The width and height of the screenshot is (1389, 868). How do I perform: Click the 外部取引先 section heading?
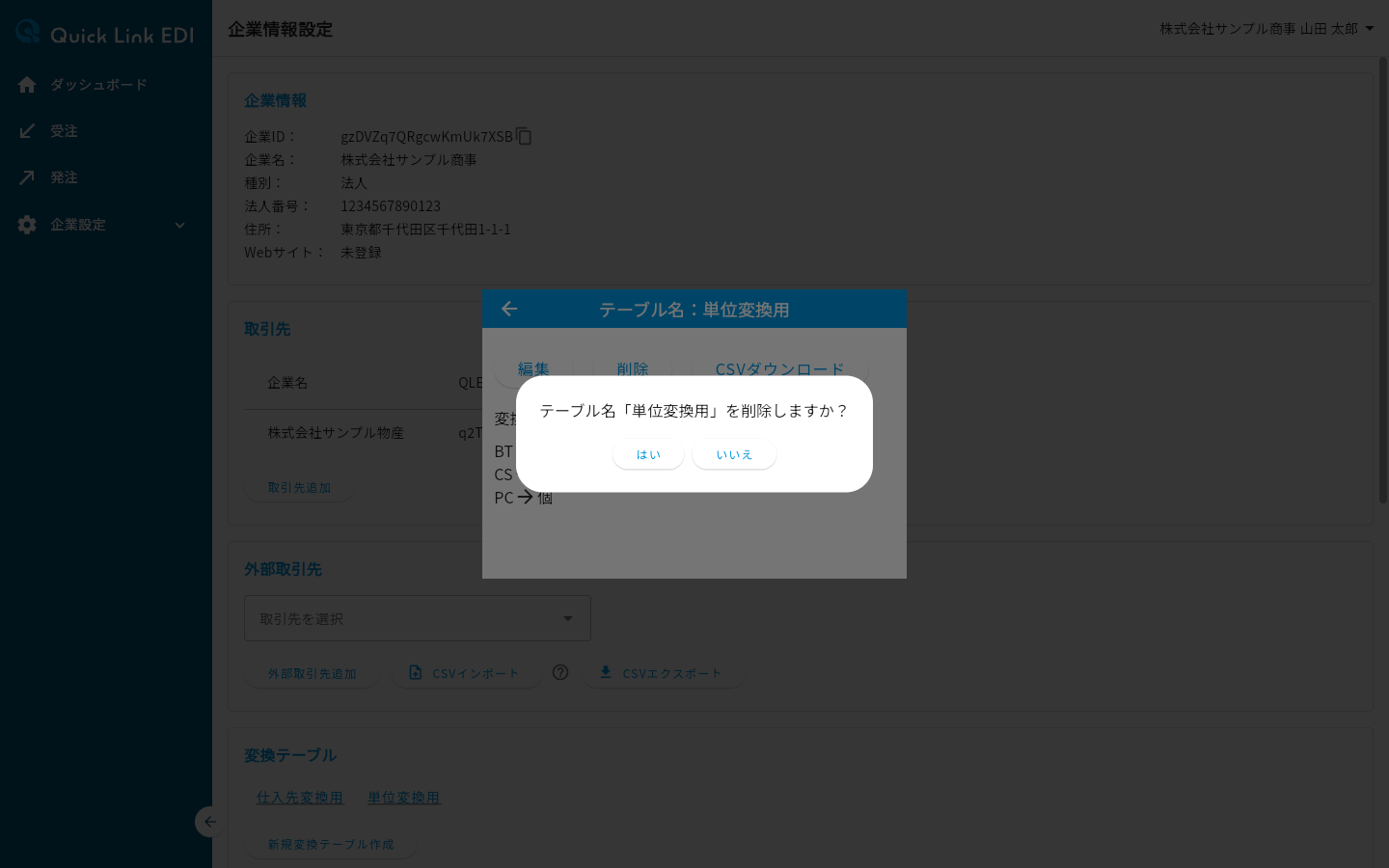[x=283, y=569]
